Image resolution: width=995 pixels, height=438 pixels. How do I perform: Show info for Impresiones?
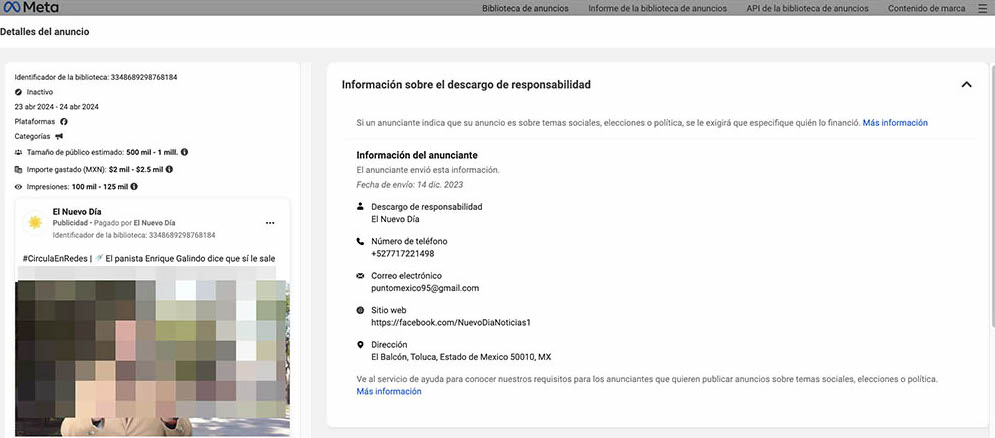tap(134, 187)
